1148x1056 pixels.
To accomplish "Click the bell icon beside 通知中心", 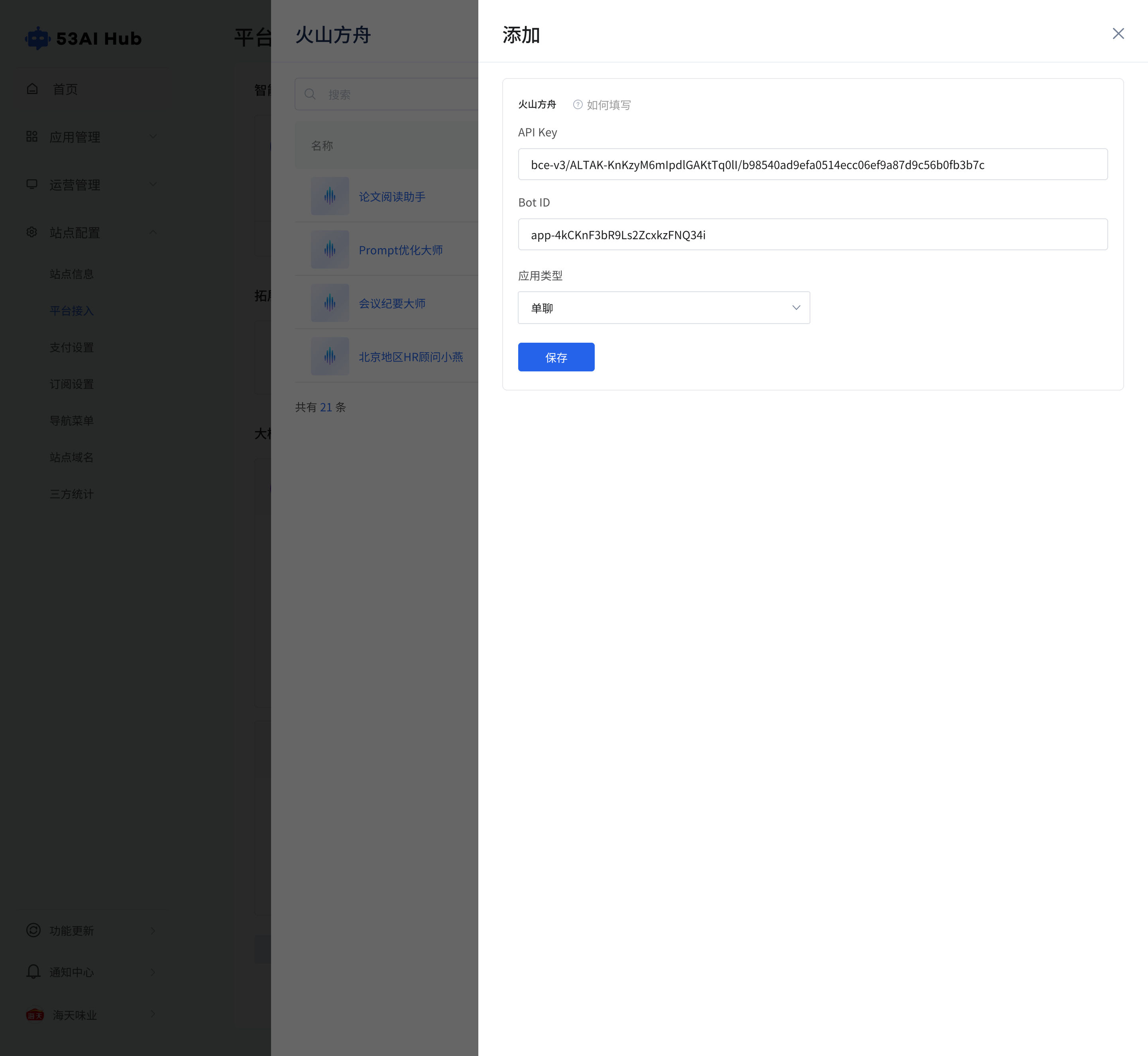I will (34, 972).
